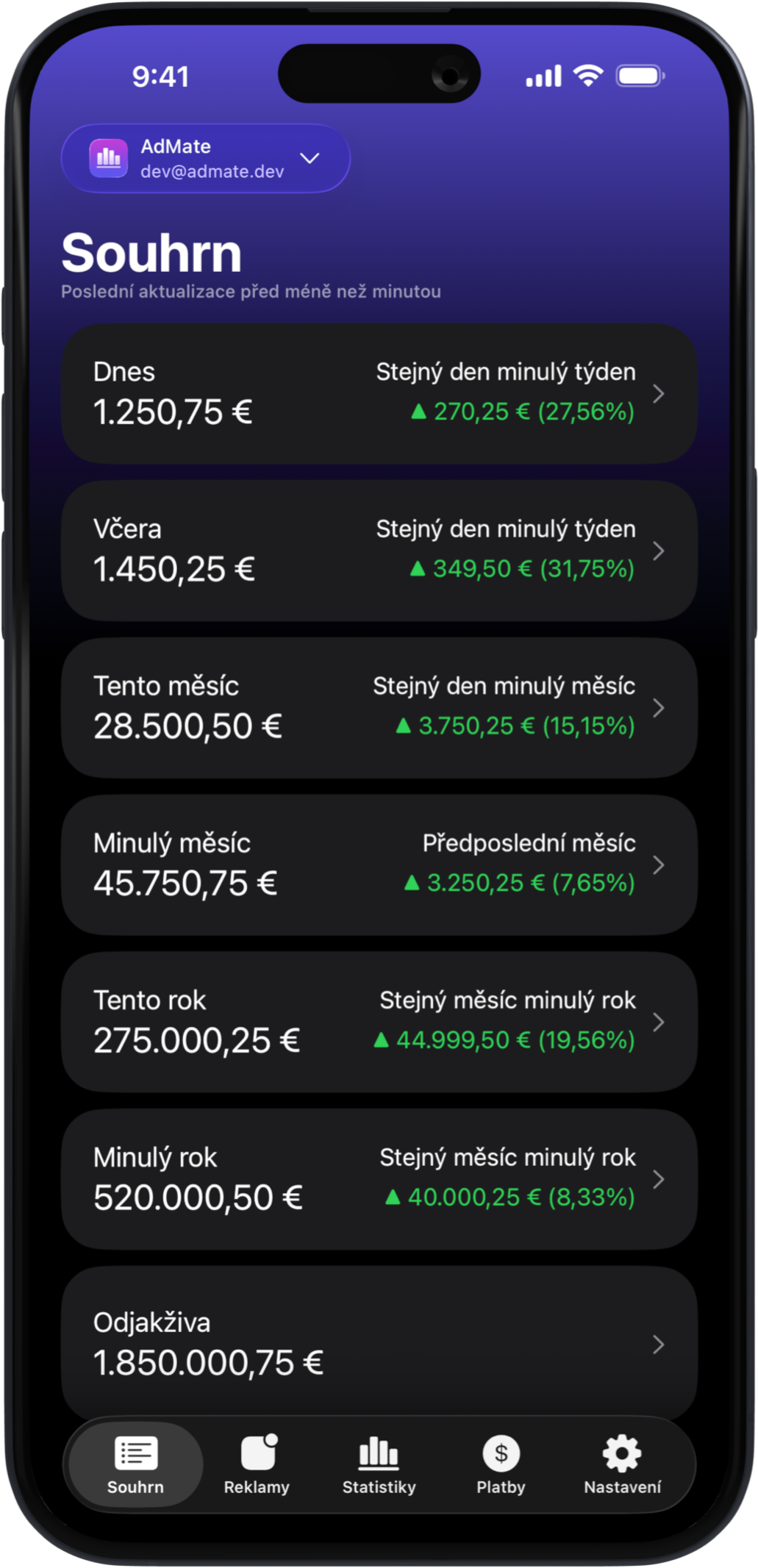Open the Tento rok 275.000,25 € amount

tap(196, 1040)
